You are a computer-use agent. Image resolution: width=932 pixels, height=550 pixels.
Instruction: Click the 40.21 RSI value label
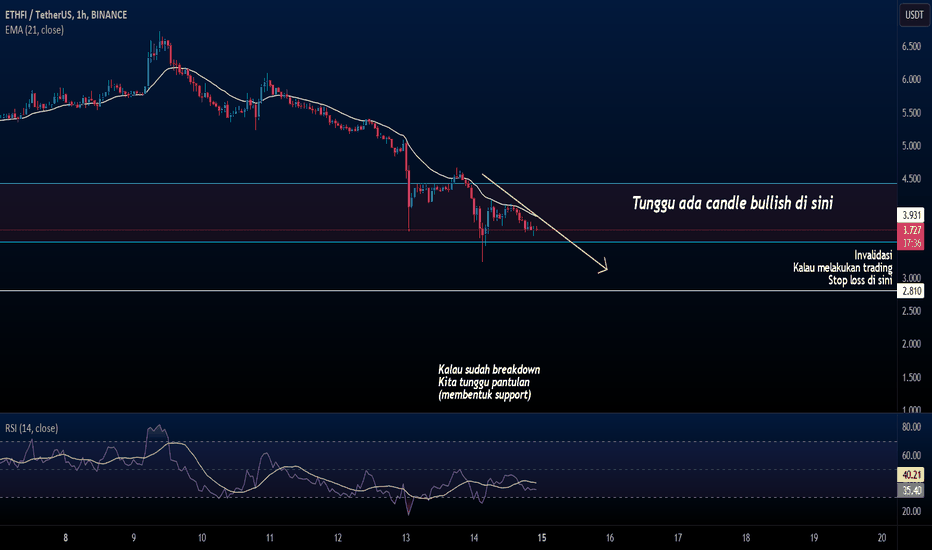coord(911,474)
